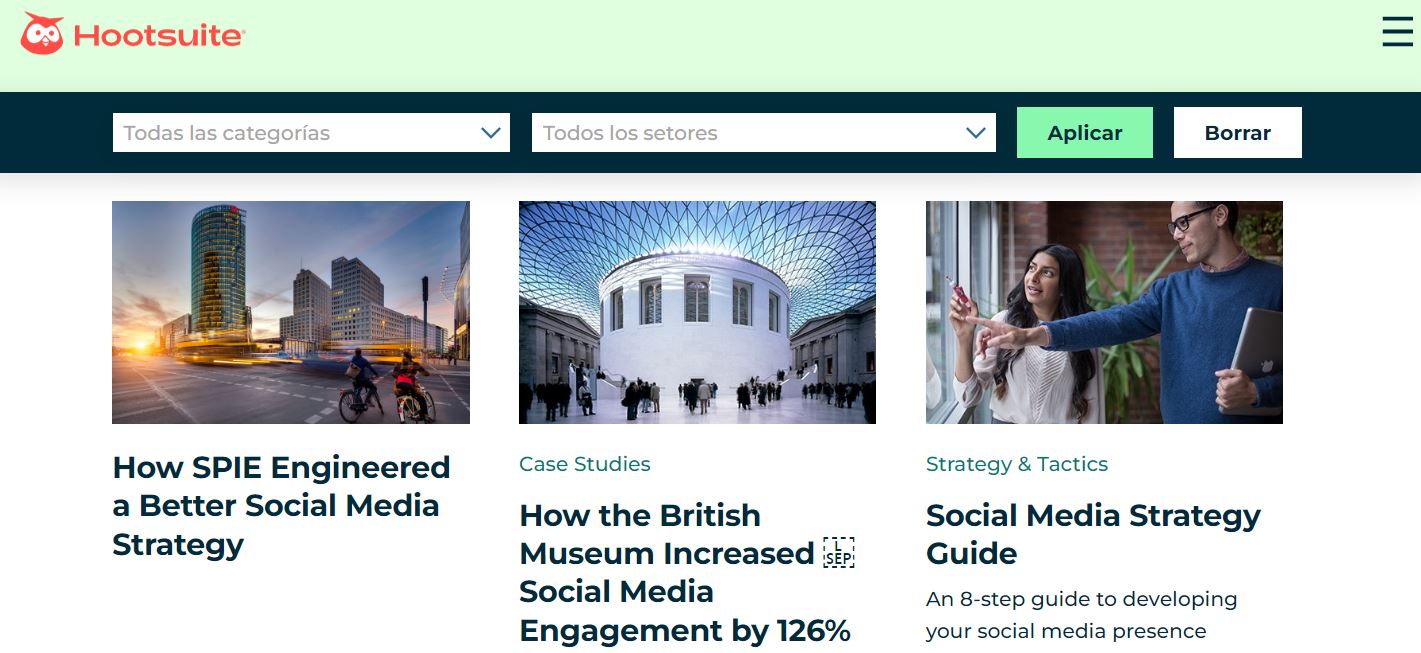Image resolution: width=1421 pixels, height=653 pixels.
Task: Click the 8-step guide description text
Action: click(x=1080, y=615)
